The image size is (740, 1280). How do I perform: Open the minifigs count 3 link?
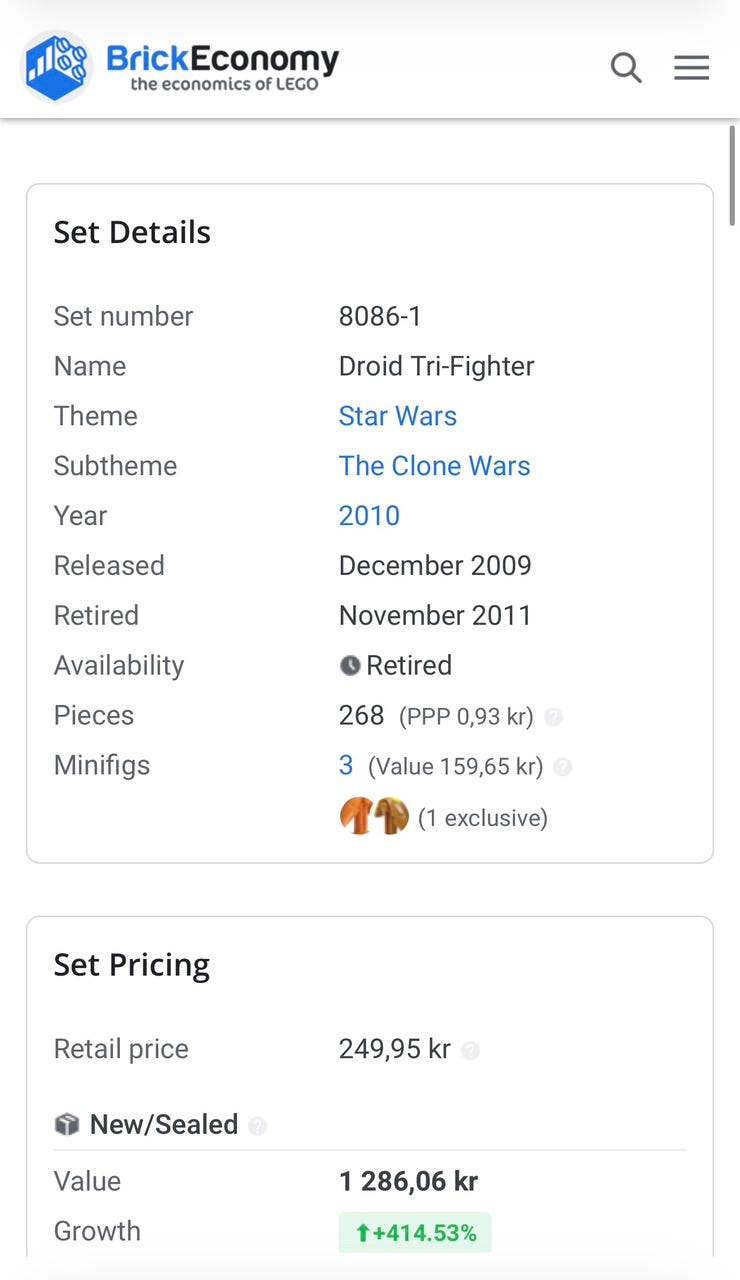346,766
